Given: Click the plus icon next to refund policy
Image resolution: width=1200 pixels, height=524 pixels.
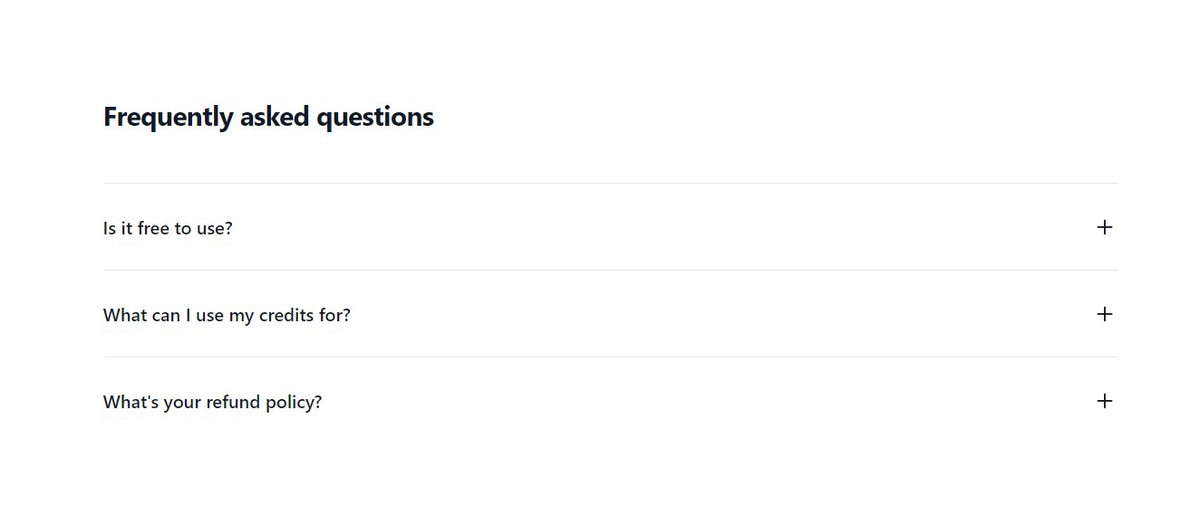Looking at the screenshot, I should [1104, 401].
